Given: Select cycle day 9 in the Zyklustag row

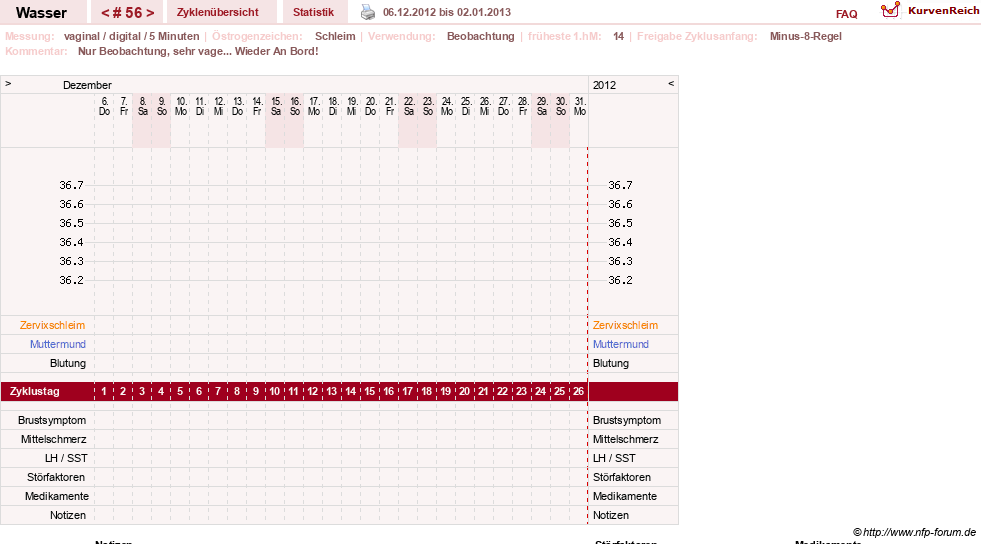Looking at the screenshot, I should [255, 391].
